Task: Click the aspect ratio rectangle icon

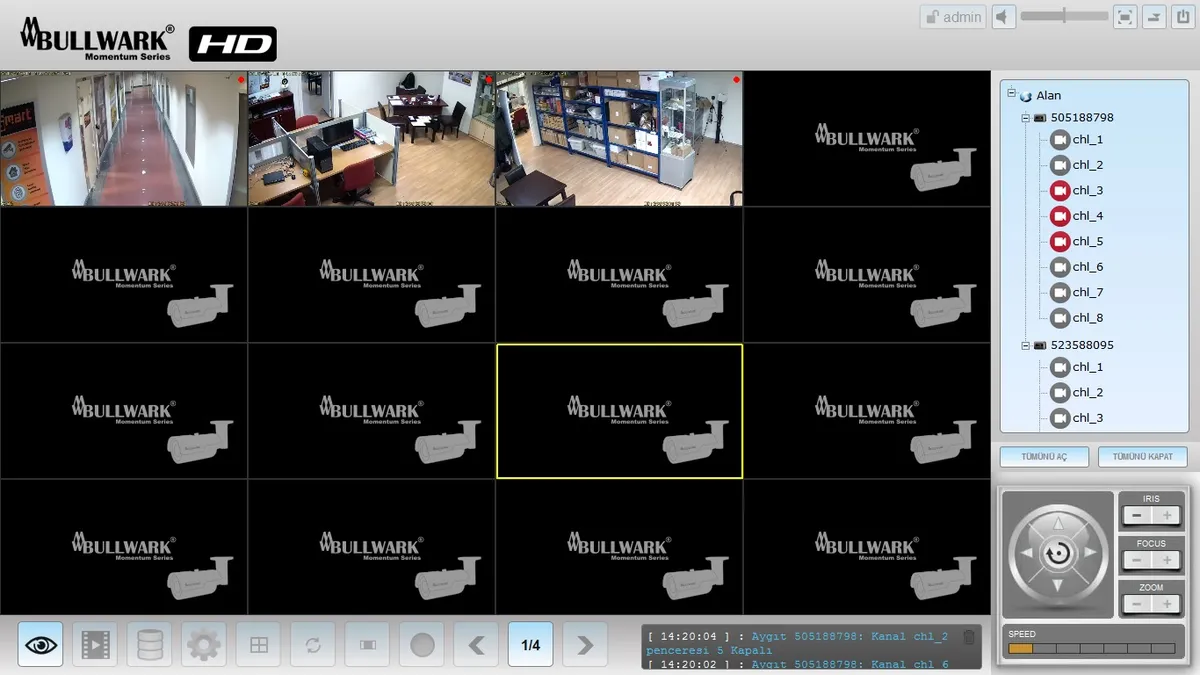Action: pos(367,645)
